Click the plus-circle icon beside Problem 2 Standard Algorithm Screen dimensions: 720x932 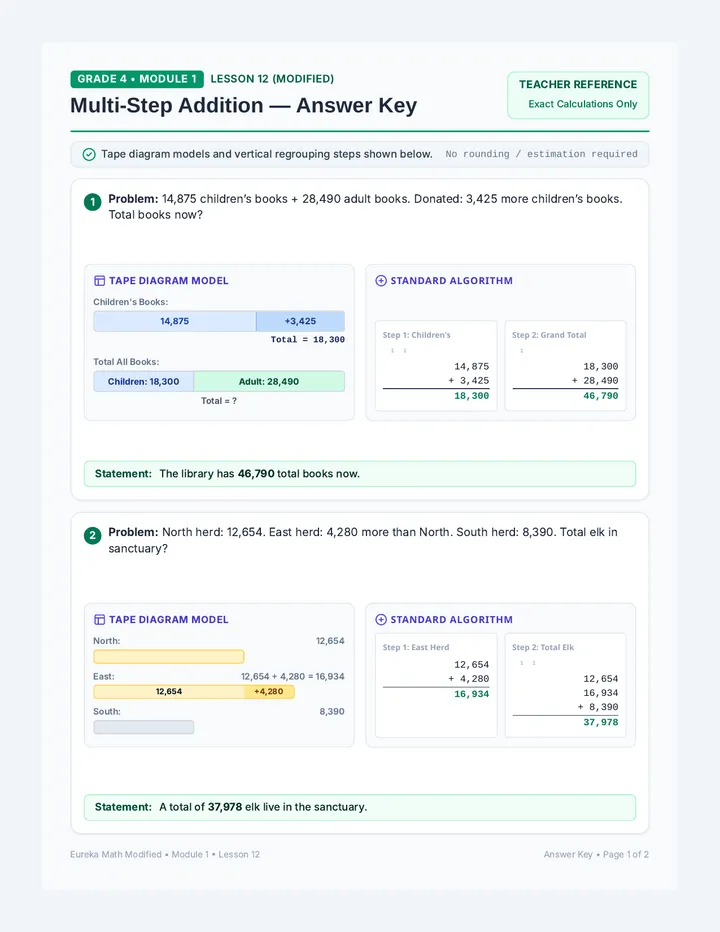tap(381, 619)
